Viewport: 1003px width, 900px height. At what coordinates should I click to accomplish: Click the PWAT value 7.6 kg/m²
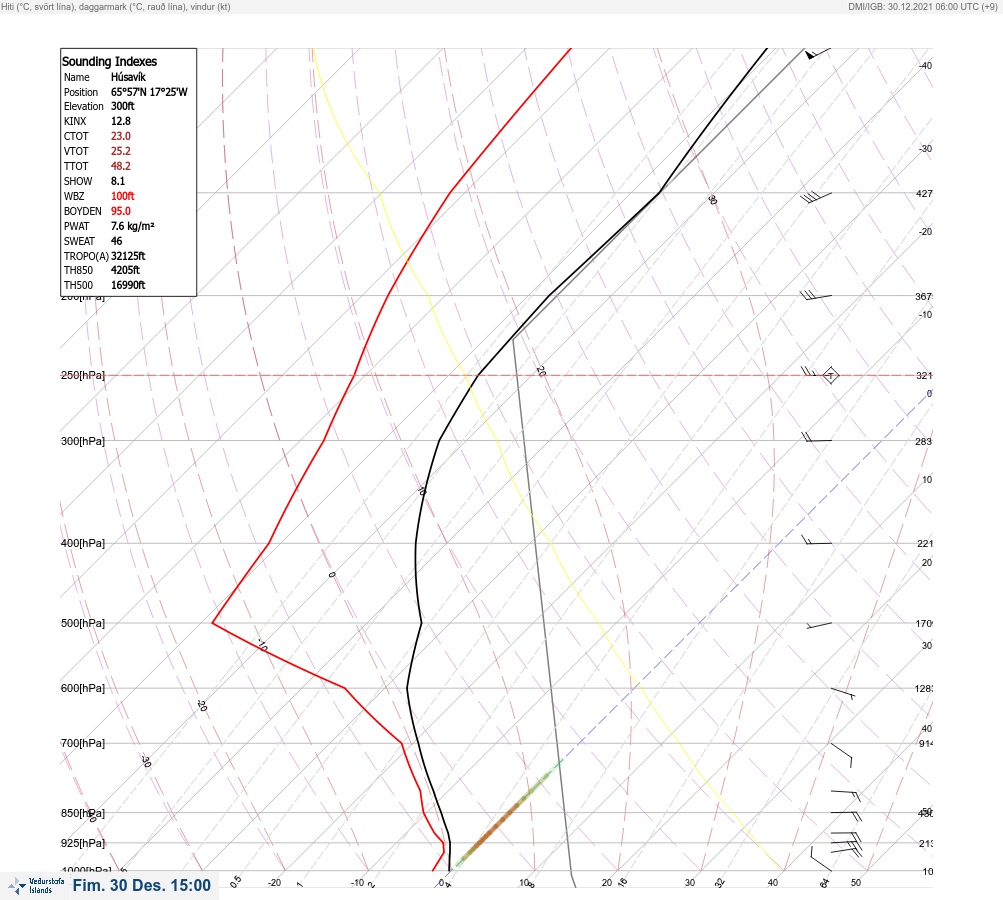(x=132, y=226)
